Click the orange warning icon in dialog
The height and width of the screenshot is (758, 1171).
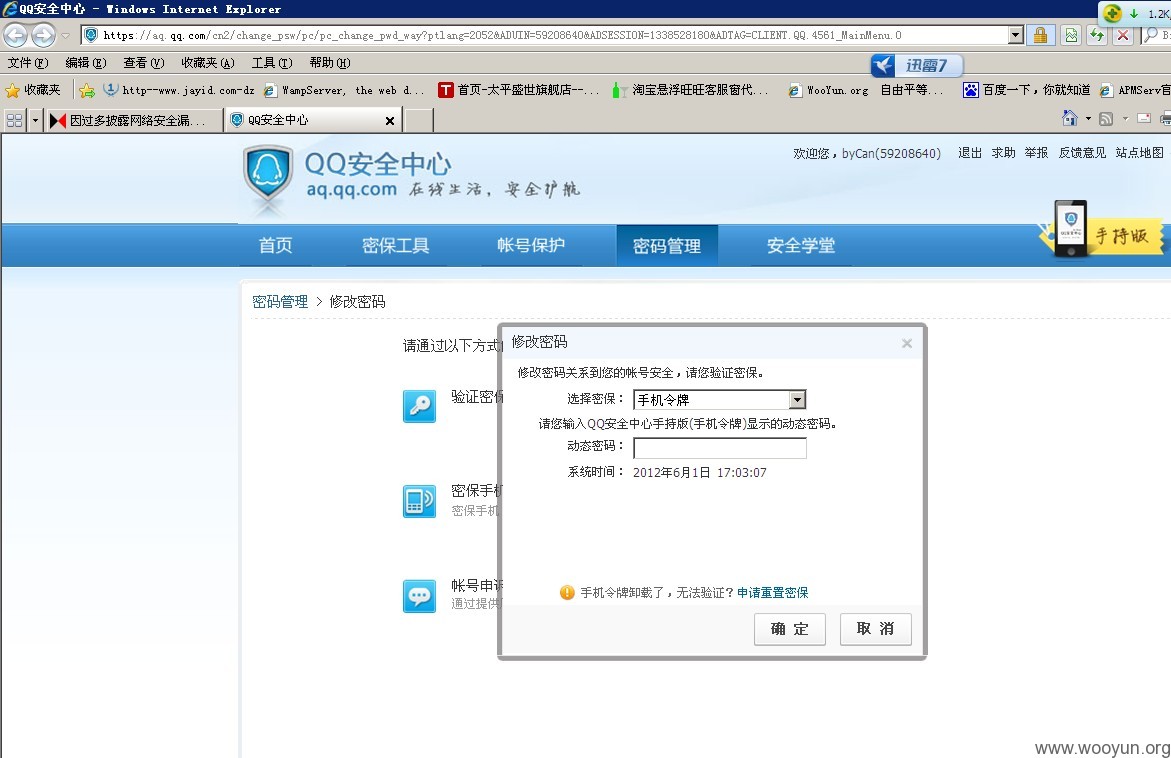tap(567, 592)
